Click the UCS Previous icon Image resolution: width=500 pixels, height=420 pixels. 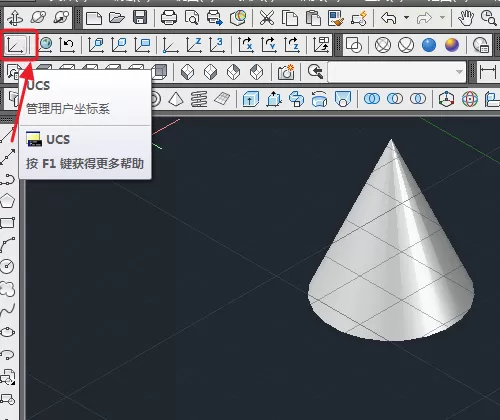coord(67,45)
